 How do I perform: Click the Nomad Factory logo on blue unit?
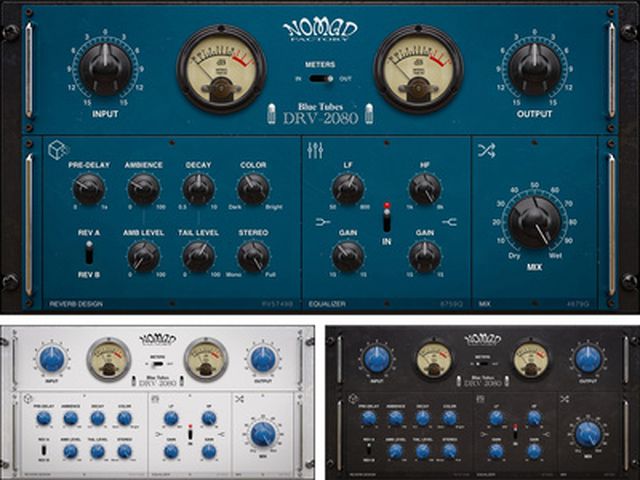[x=320, y=31]
